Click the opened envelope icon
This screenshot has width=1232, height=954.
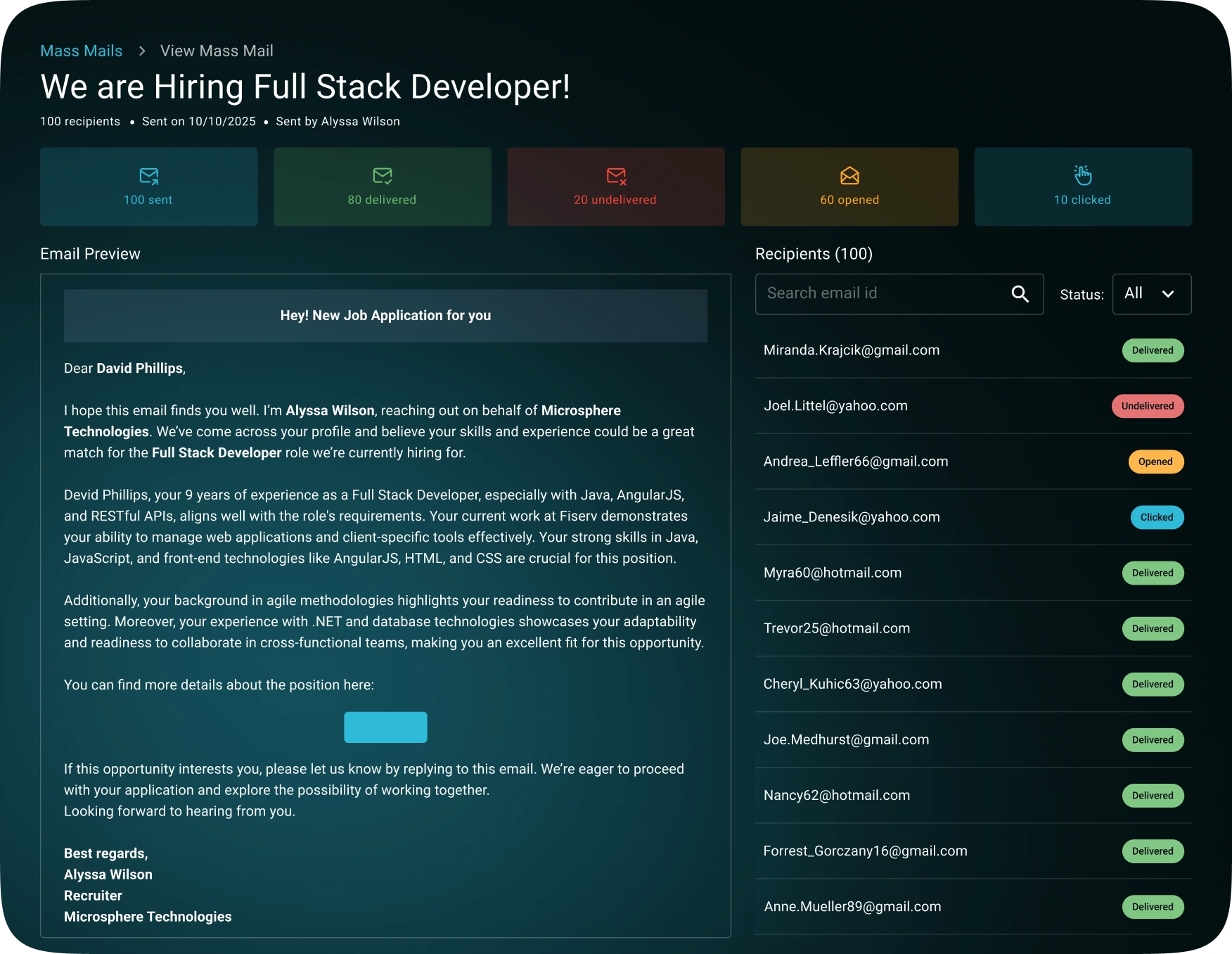(x=849, y=175)
